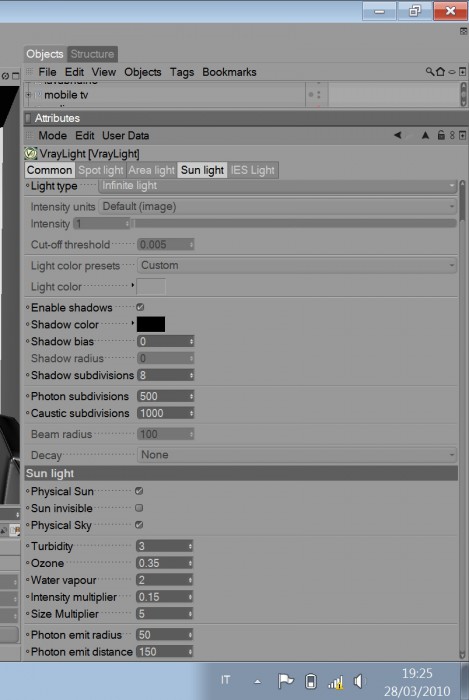
Task: Click the up arrow in Attributes manager
Action: [x=425, y=135]
